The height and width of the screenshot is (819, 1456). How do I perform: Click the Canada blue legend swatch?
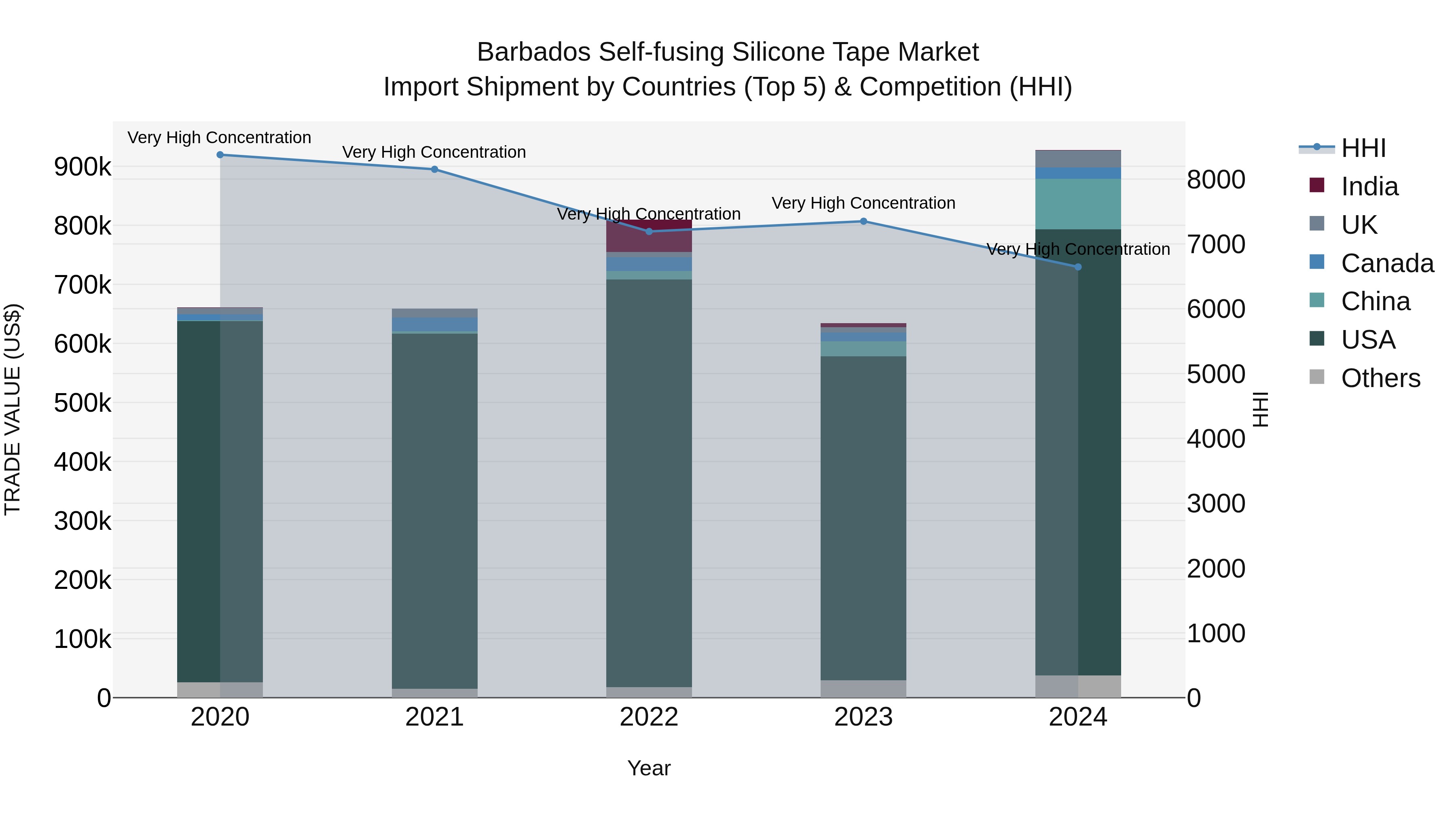pos(1317,262)
